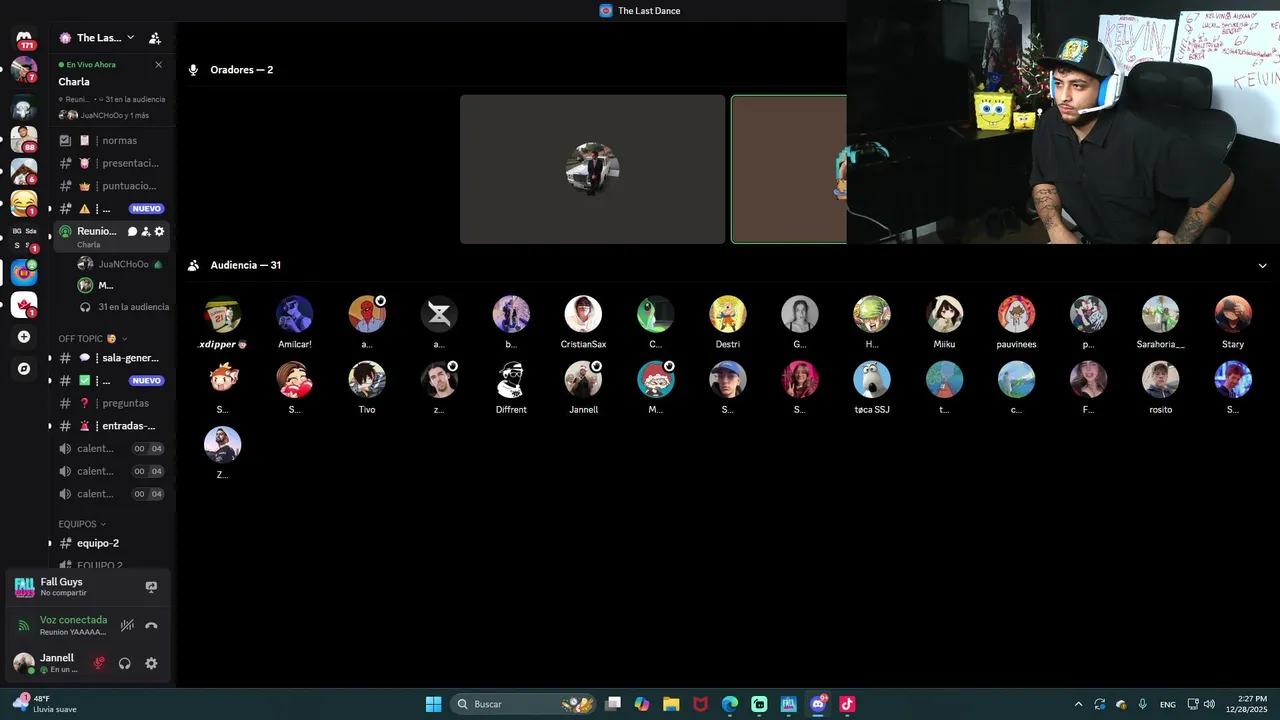This screenshot has width=1280, height=720.
Task: Select speaker JuaNCHoOo in the channel list
Action: click(122, 264)
